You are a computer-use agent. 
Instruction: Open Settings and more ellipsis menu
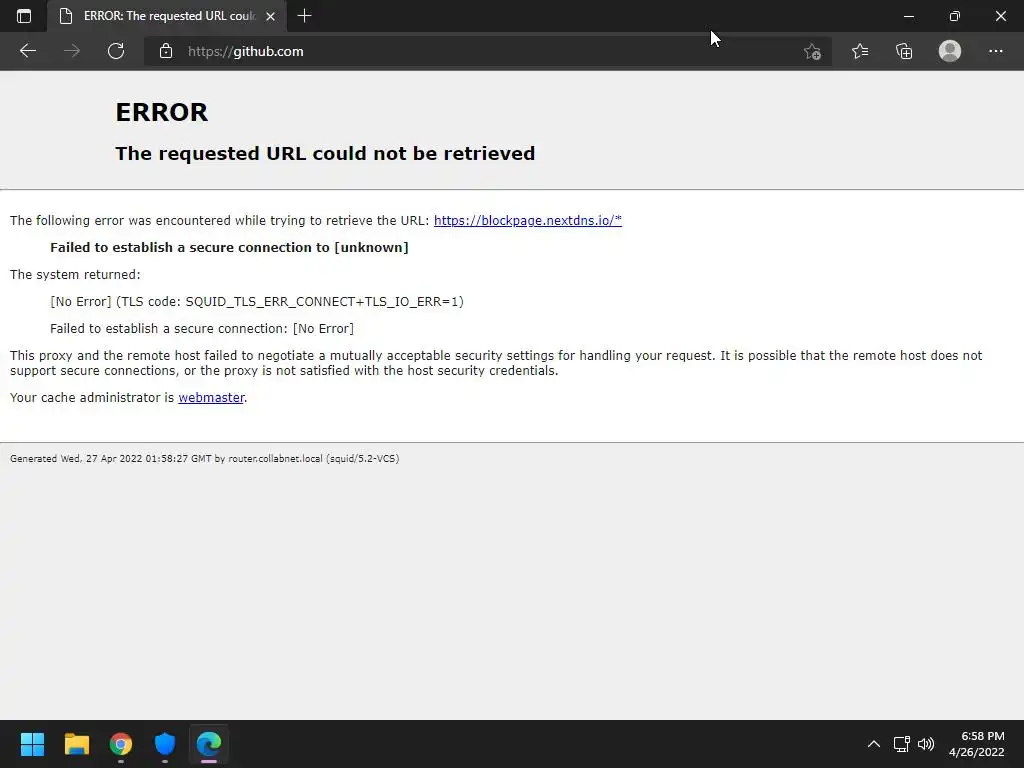click(995, 51)
